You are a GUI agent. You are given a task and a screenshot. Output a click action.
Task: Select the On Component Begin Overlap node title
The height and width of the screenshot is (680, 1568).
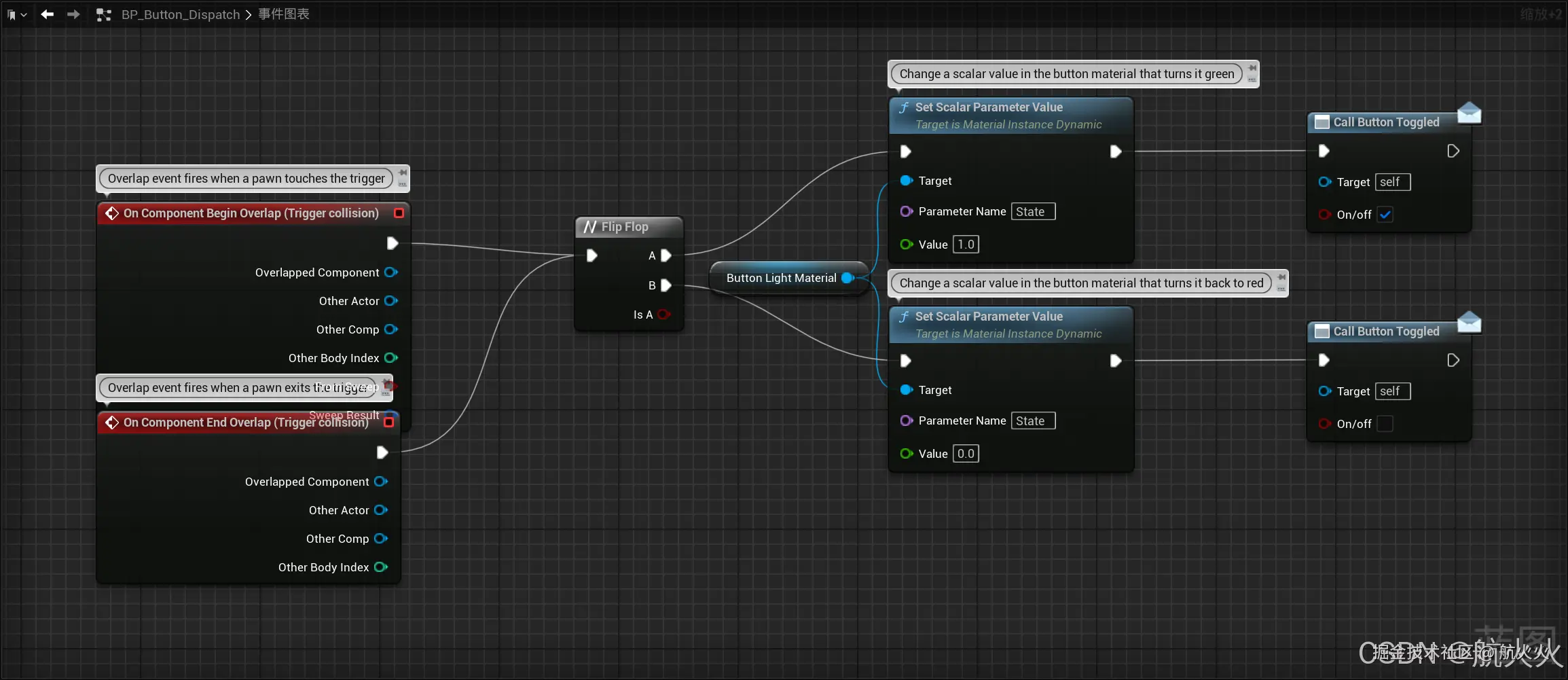coord(251,213)
